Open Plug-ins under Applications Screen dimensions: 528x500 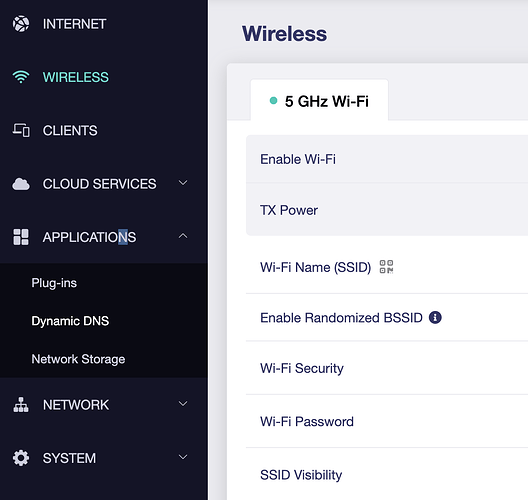[54, 283]
